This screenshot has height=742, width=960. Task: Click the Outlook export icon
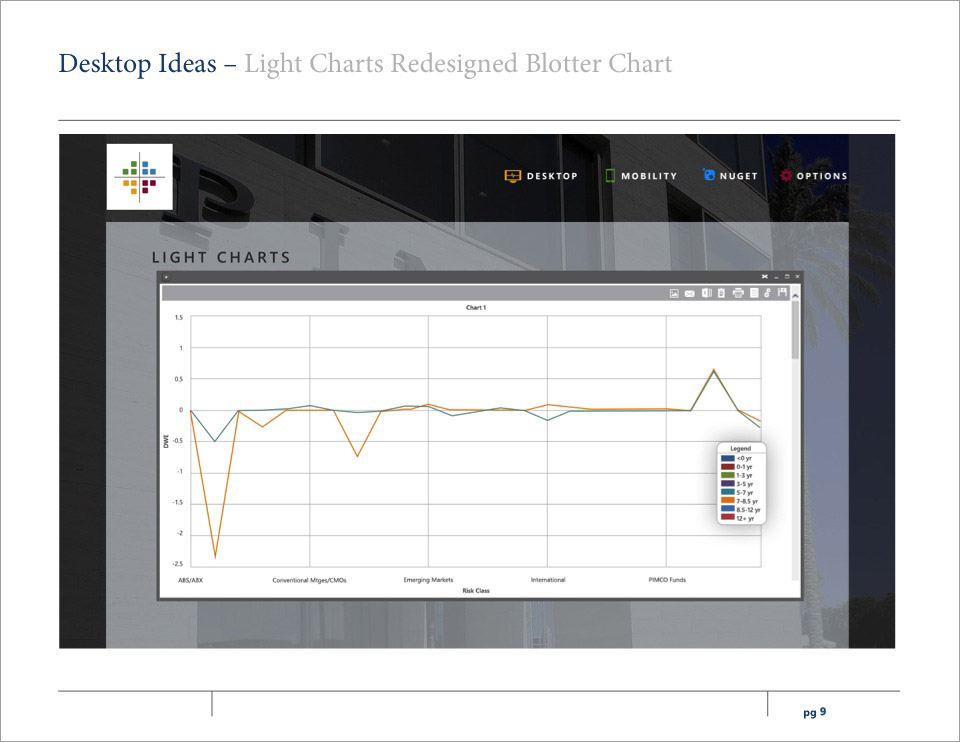point(706,293)
